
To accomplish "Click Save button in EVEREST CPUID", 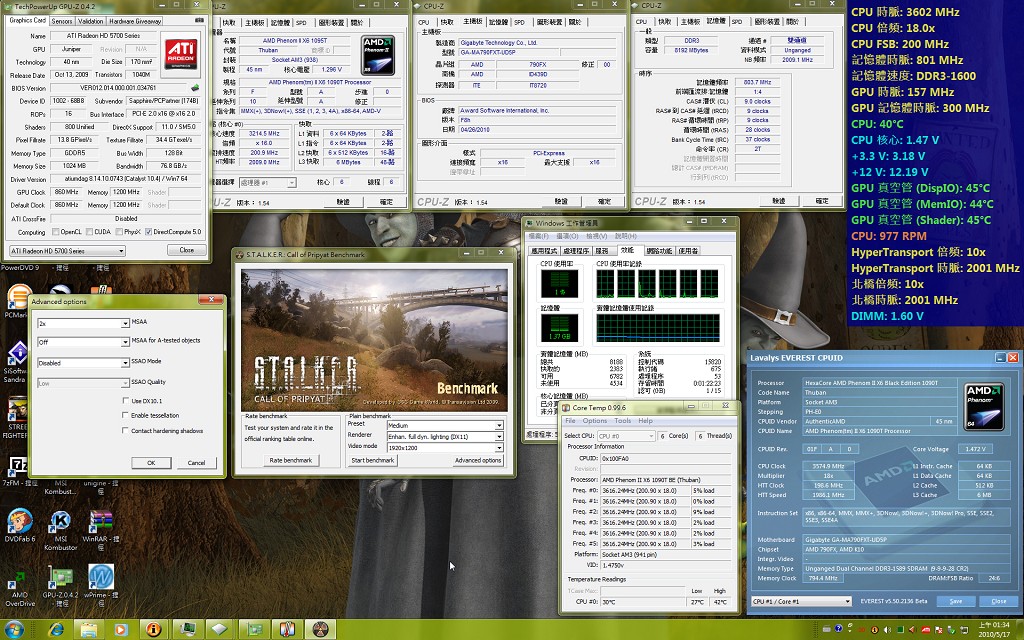I will pyautogui.click(x=955, y=601).
